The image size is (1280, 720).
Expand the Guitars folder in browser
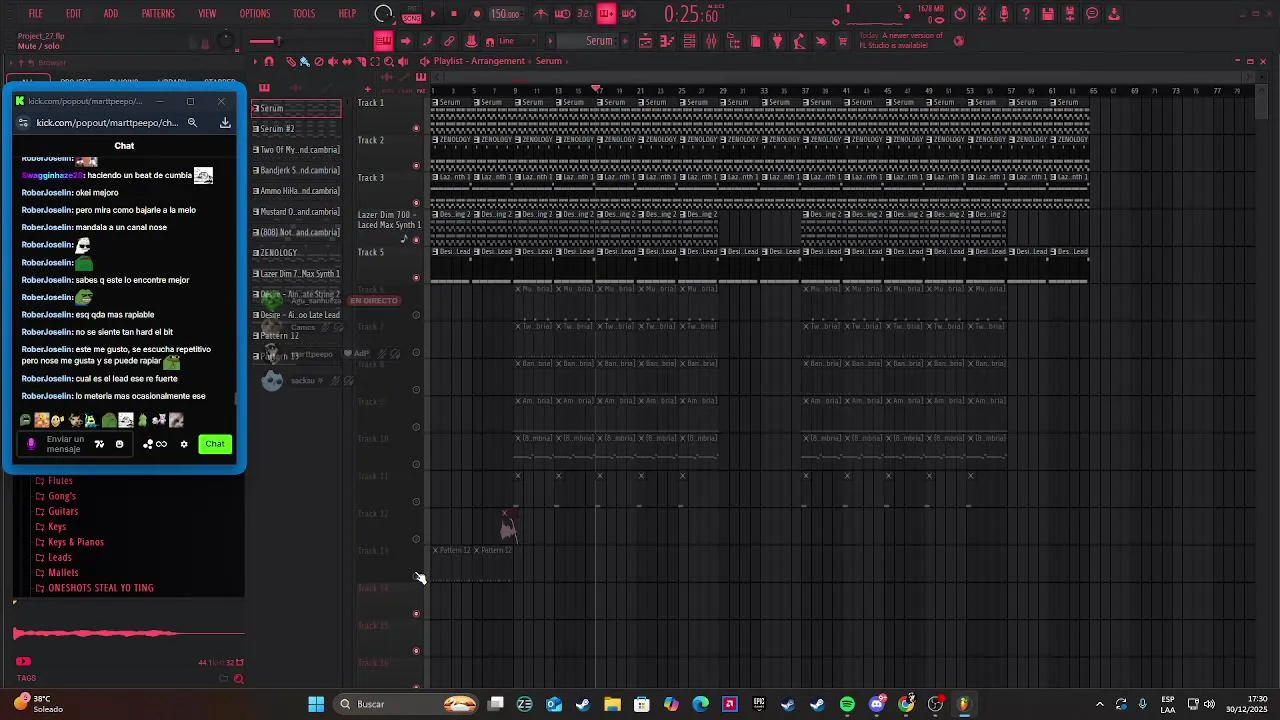63,511
